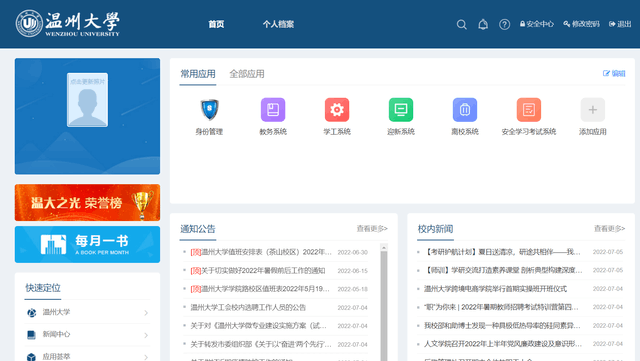Launch 教务系统 purple book icon
The height and width of the screenshot is (361, 640).
pos(273,110)
